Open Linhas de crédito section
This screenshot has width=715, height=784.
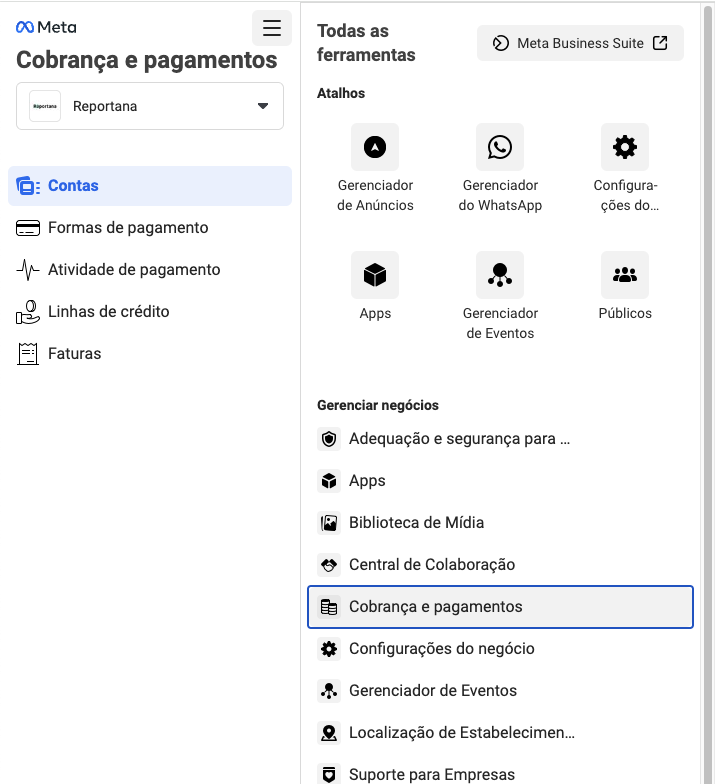coord(109,312)
